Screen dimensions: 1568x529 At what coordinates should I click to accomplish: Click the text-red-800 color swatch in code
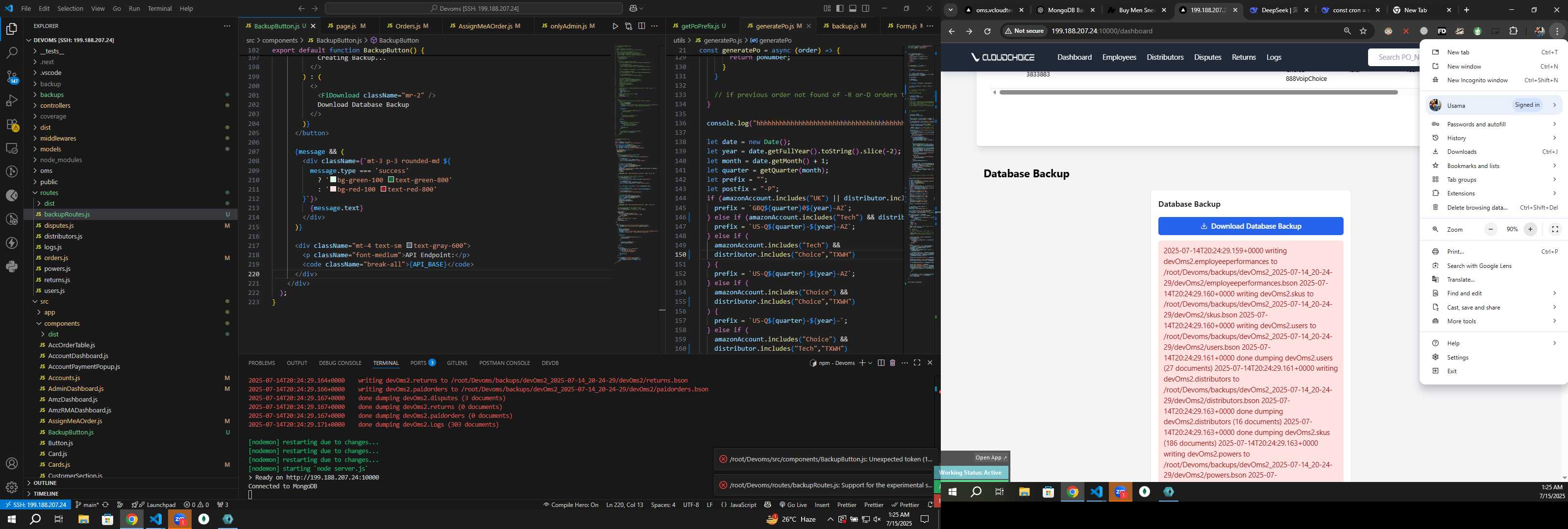384,190
